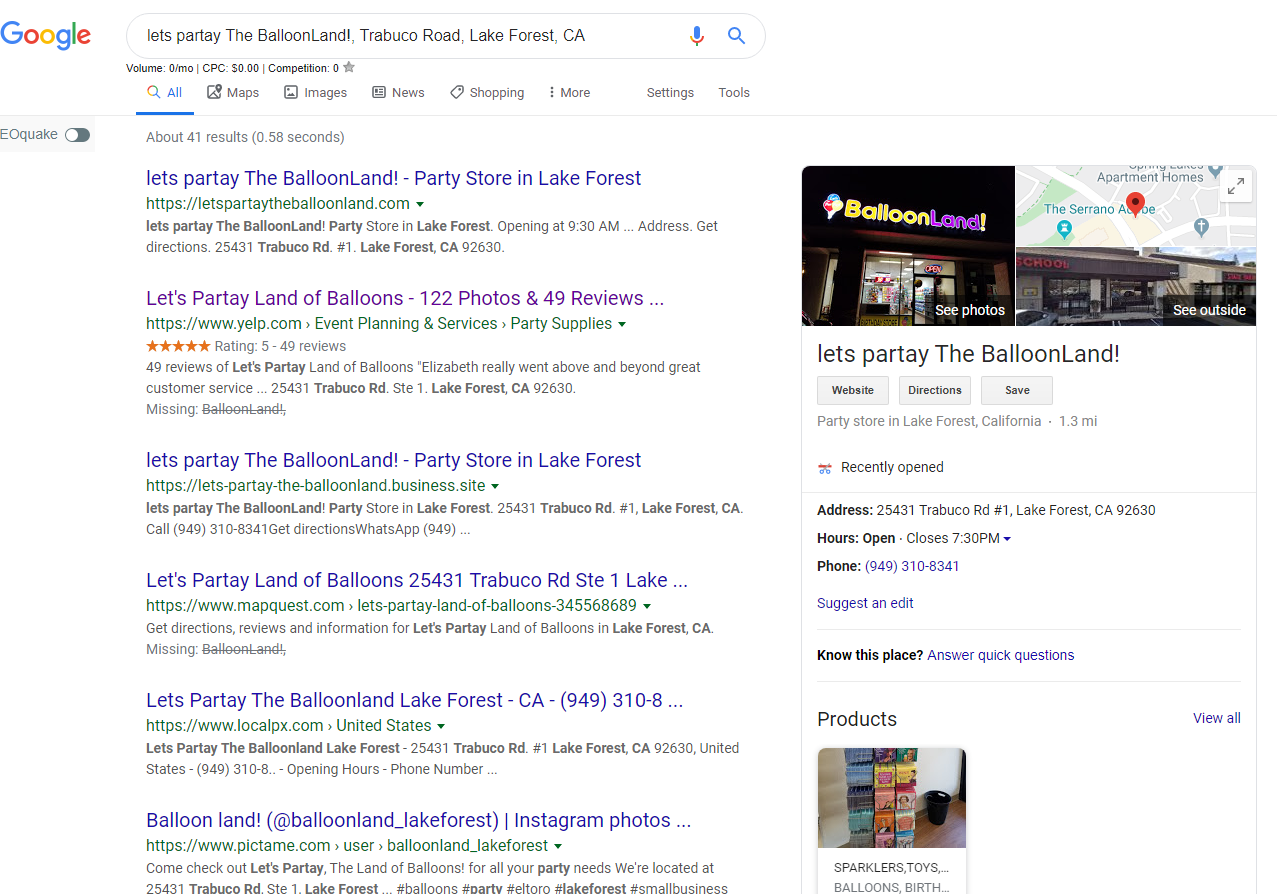Click the blue search magnifier icon
The height and width of the screenshot is (894, 1277).
[x=736, y=36]
